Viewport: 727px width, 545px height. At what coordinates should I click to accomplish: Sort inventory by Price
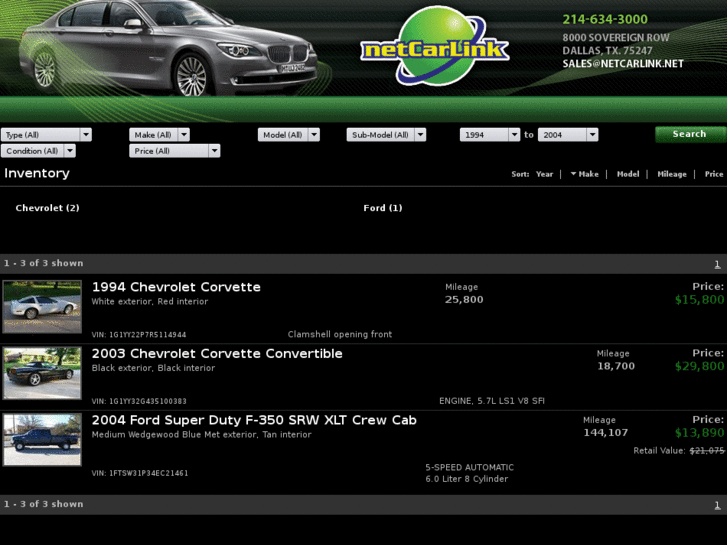(714, 174)
